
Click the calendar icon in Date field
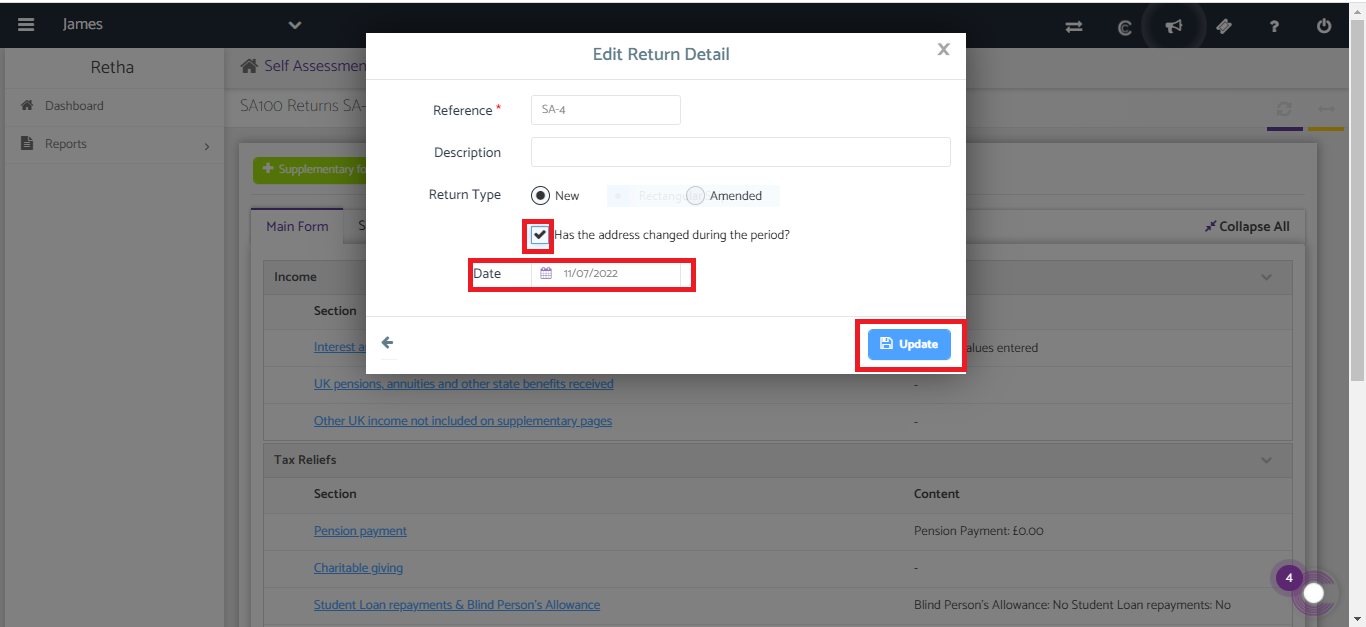(x=546, y=273)
